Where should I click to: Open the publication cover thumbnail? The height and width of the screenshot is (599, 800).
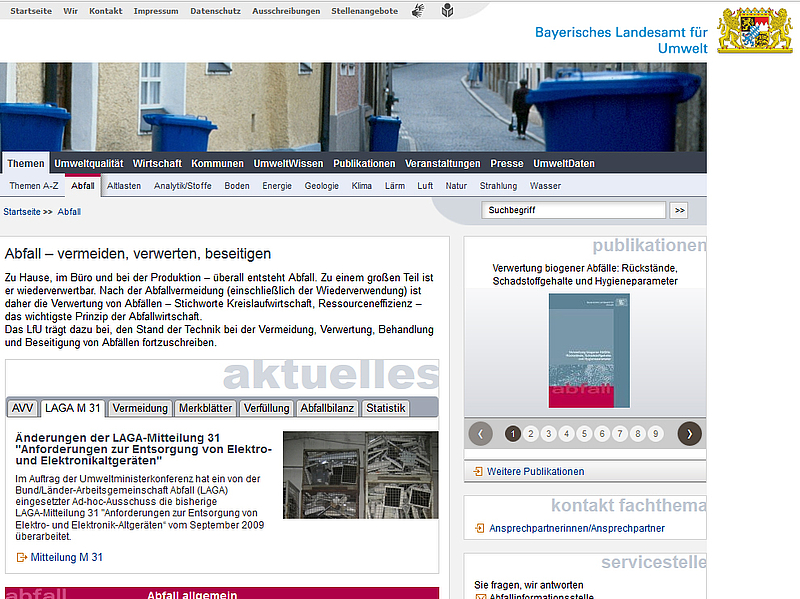click(x=589, y=350)
